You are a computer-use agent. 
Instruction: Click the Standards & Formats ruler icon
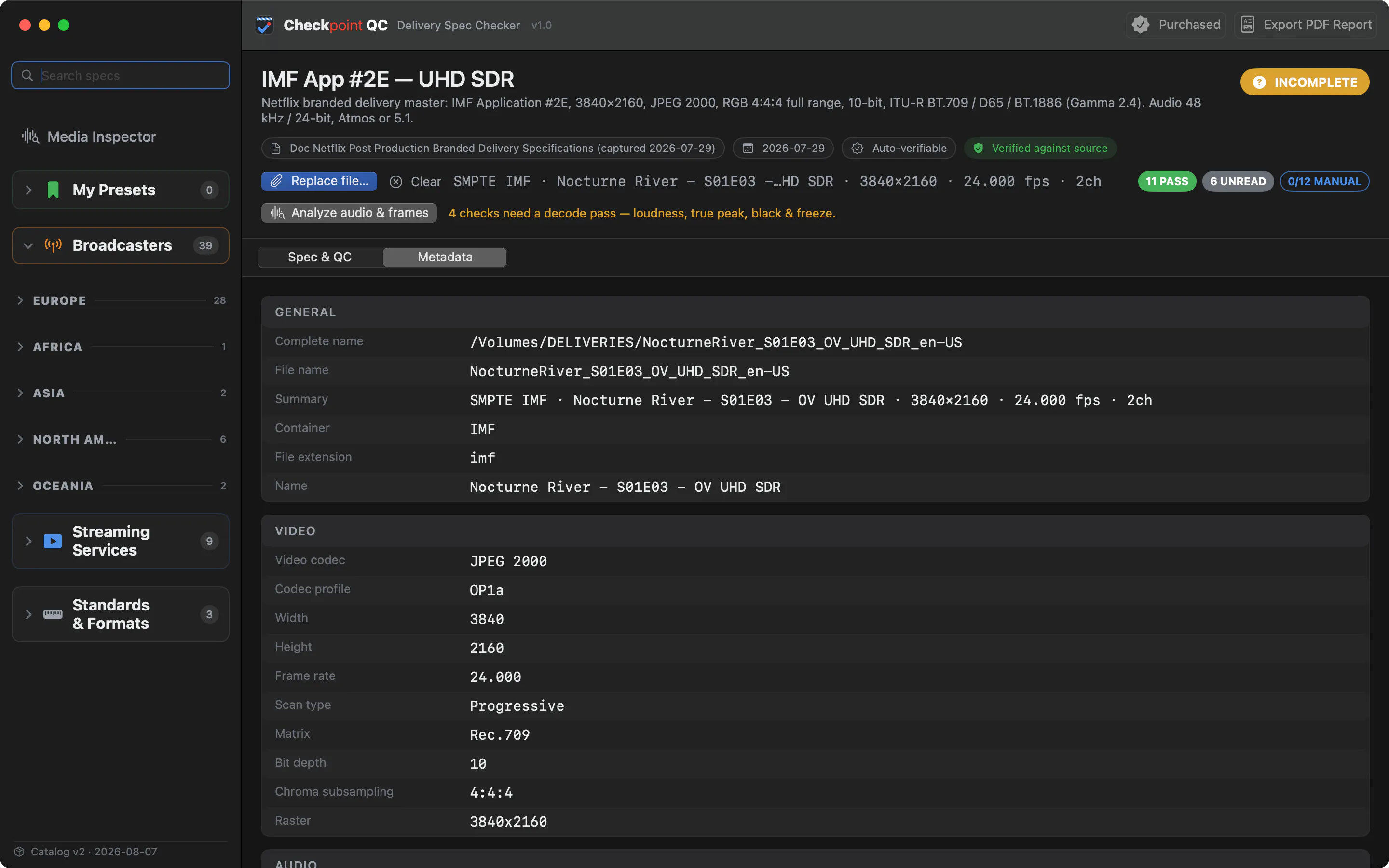coord(53,614)
